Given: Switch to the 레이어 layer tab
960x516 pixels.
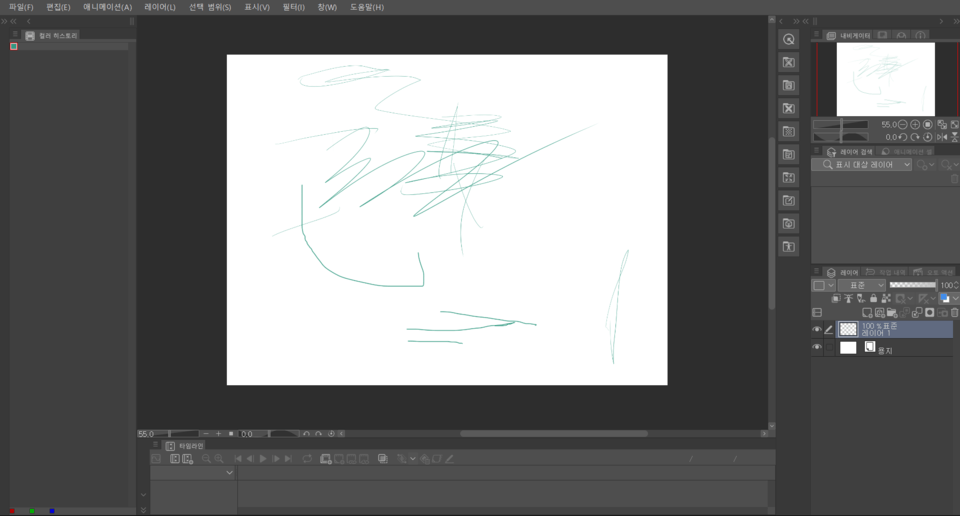Looking at the screenshot, I should [x=843, y=272].
